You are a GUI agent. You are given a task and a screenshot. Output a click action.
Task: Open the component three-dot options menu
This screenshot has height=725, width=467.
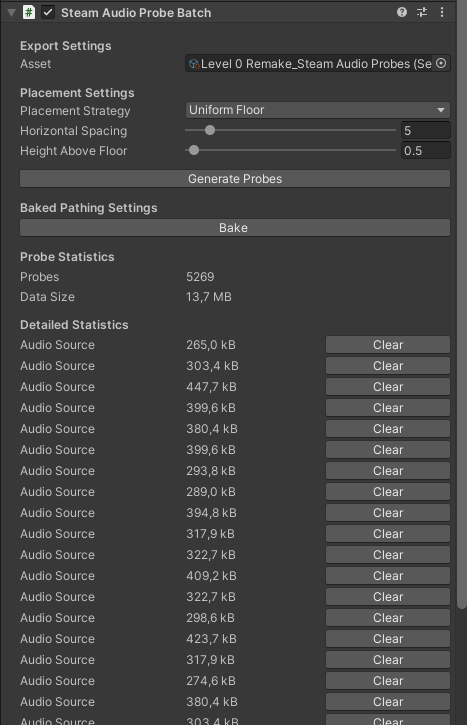coord(442,12)
